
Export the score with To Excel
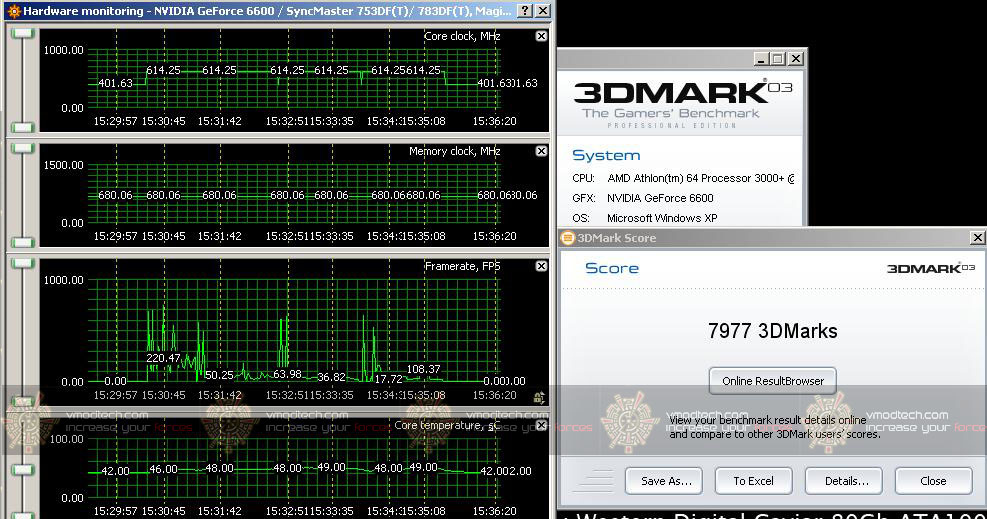(x=753, y=481)
